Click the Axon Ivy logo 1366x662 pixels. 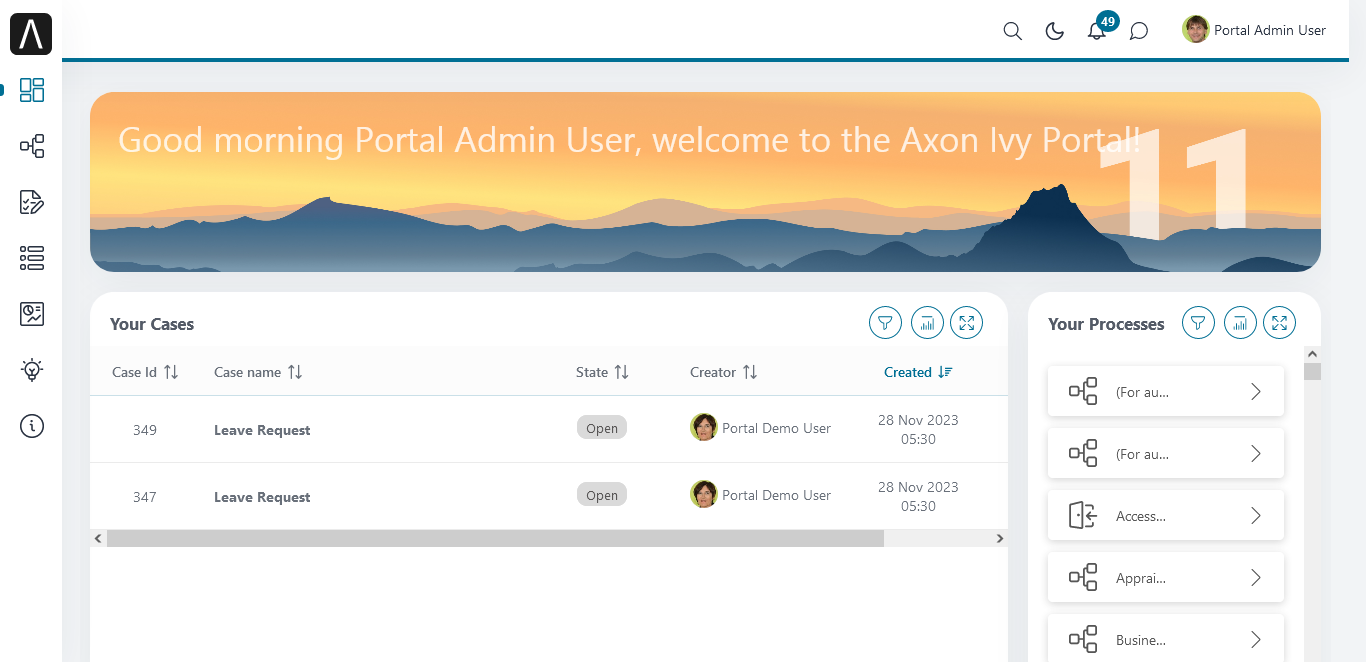pos(31,35)
